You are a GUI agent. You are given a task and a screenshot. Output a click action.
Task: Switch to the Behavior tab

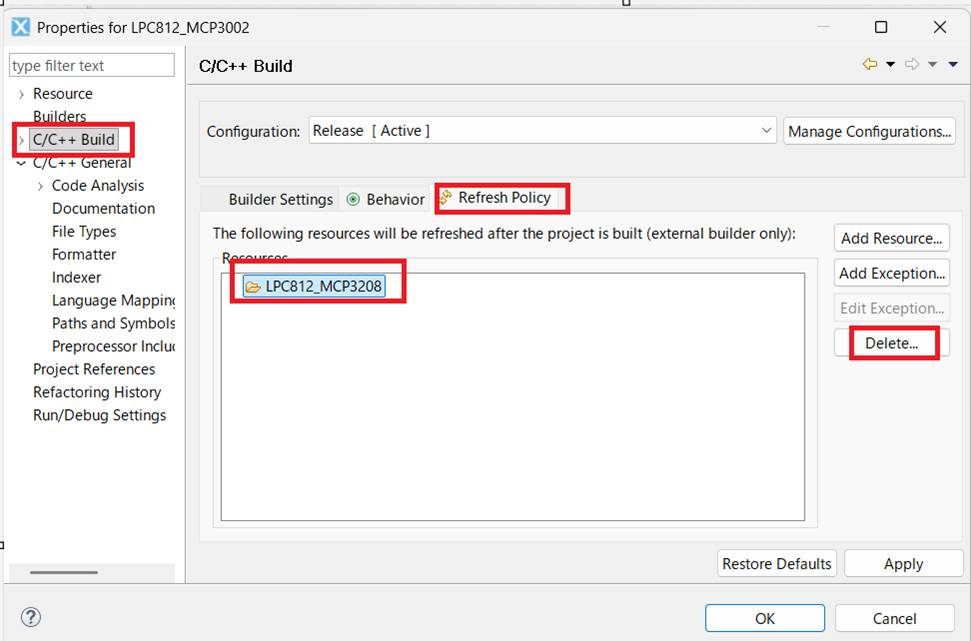pos(386,199)
